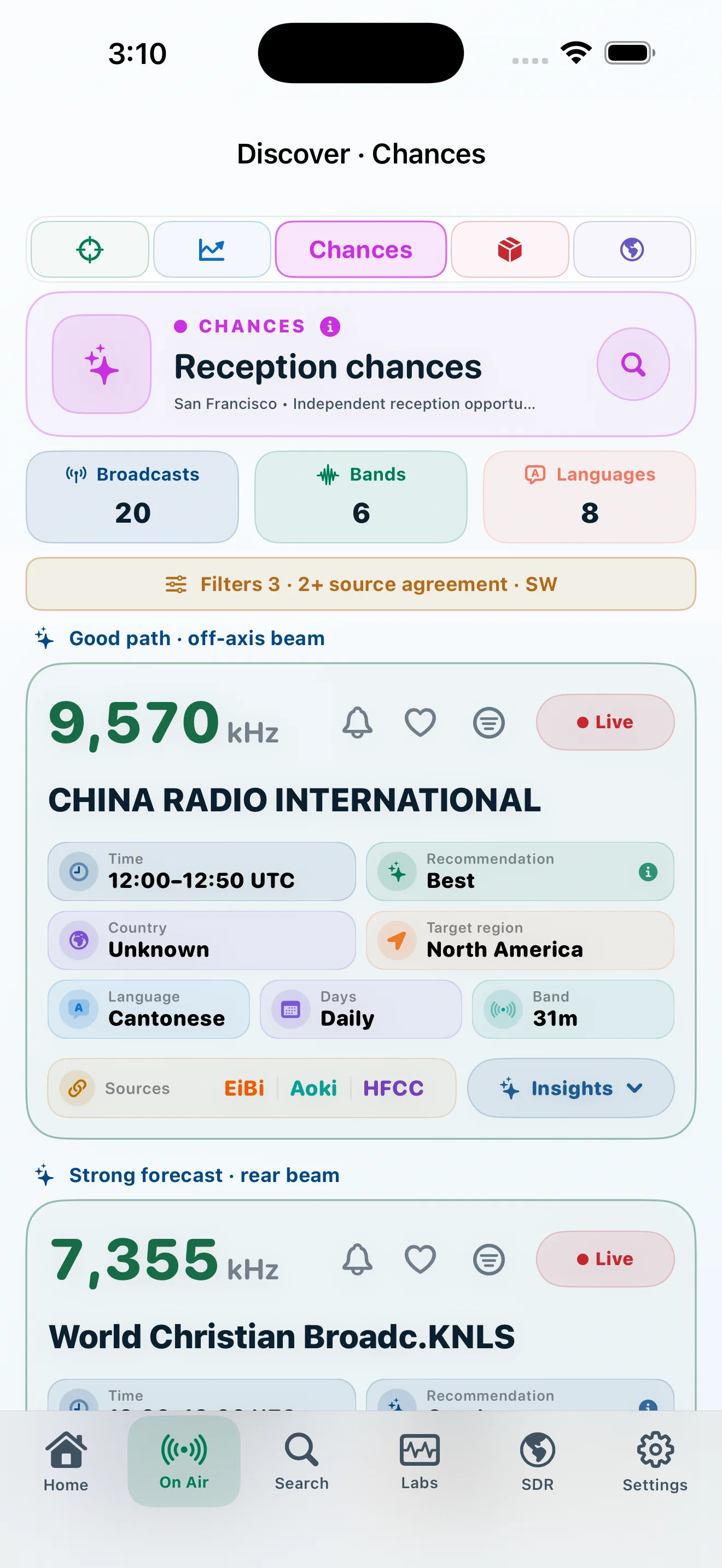Select CHINA RADIO INTERNATIONAL station name
Image resolution: width=722 pixels, height=1568 pixels.
click(x=295, y=800)
